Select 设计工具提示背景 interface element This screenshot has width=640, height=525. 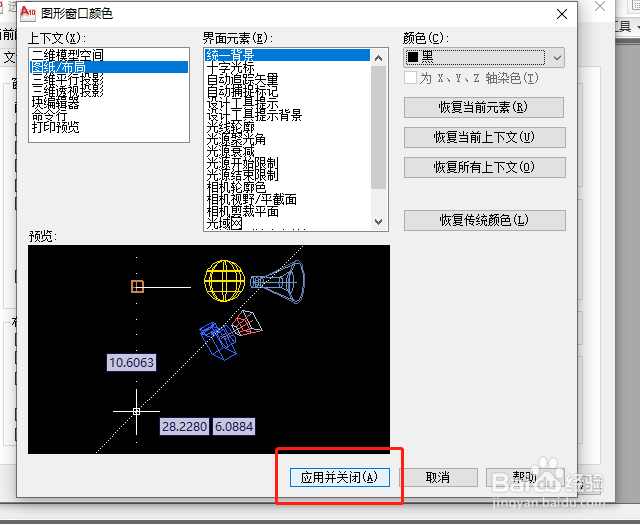point(287,115)
